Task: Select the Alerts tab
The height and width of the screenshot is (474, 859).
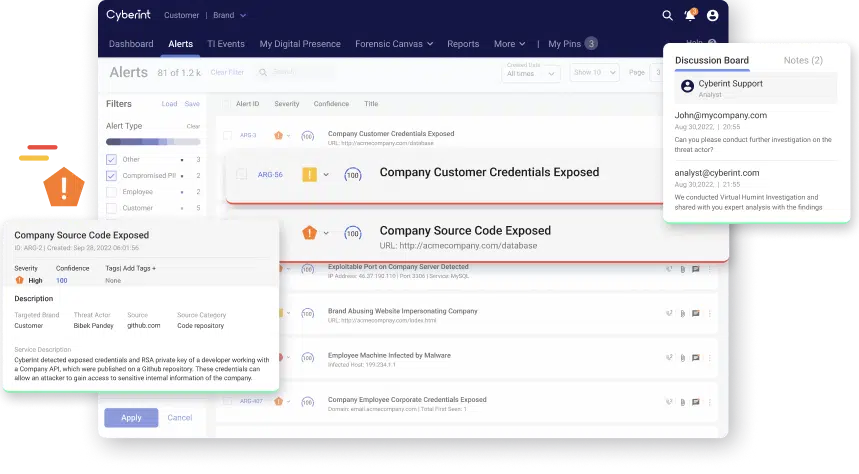Action: 180,44
